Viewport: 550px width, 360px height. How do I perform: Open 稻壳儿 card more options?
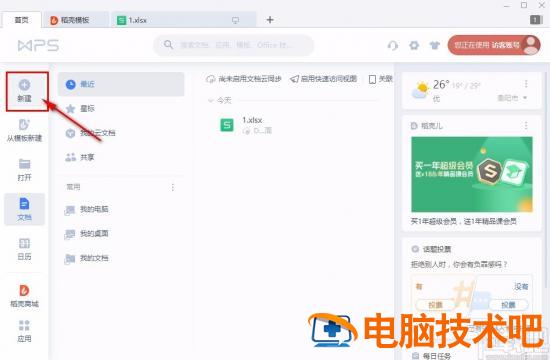526,125
